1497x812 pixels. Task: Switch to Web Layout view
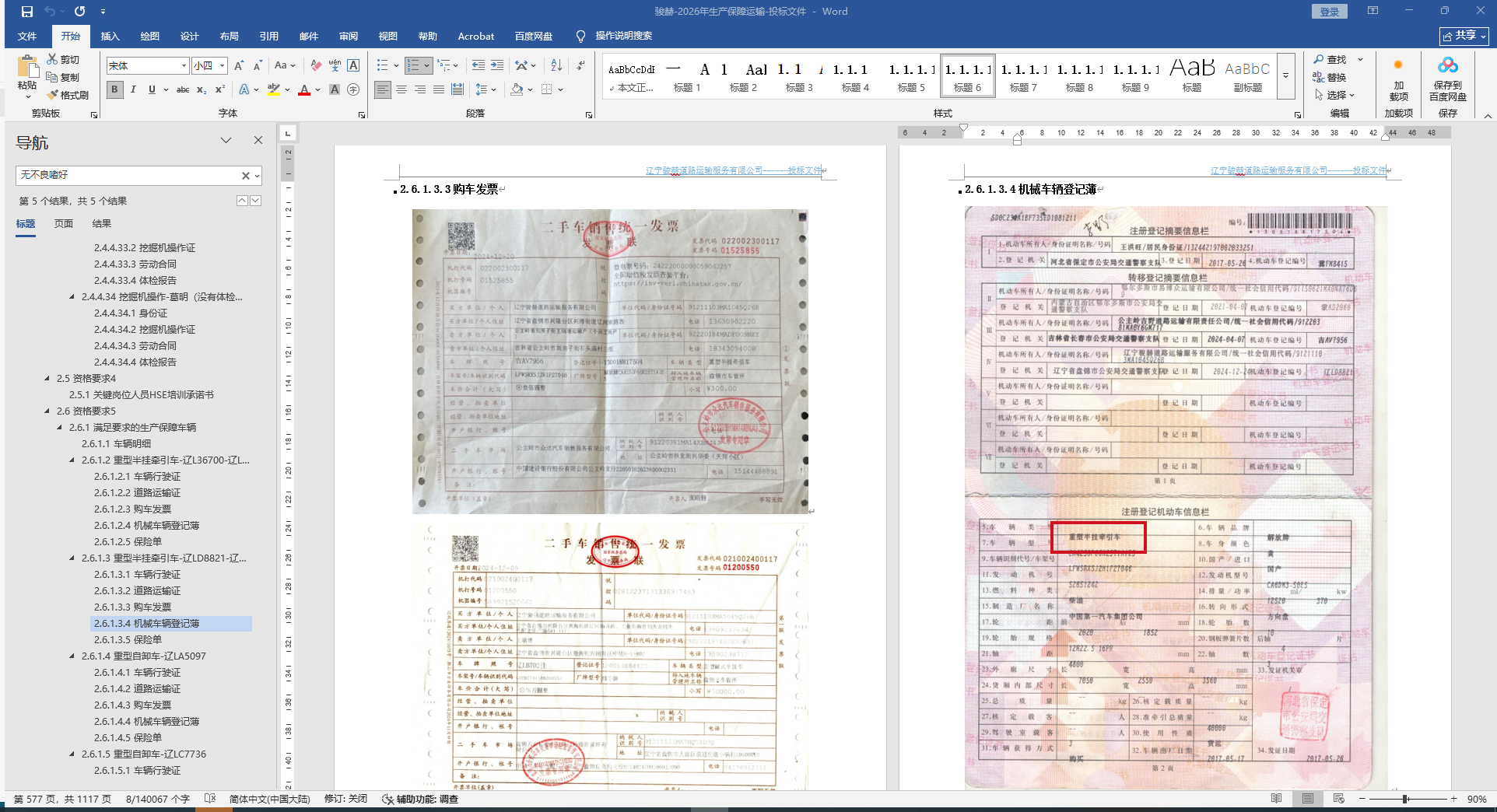(x=1338, y=799)
